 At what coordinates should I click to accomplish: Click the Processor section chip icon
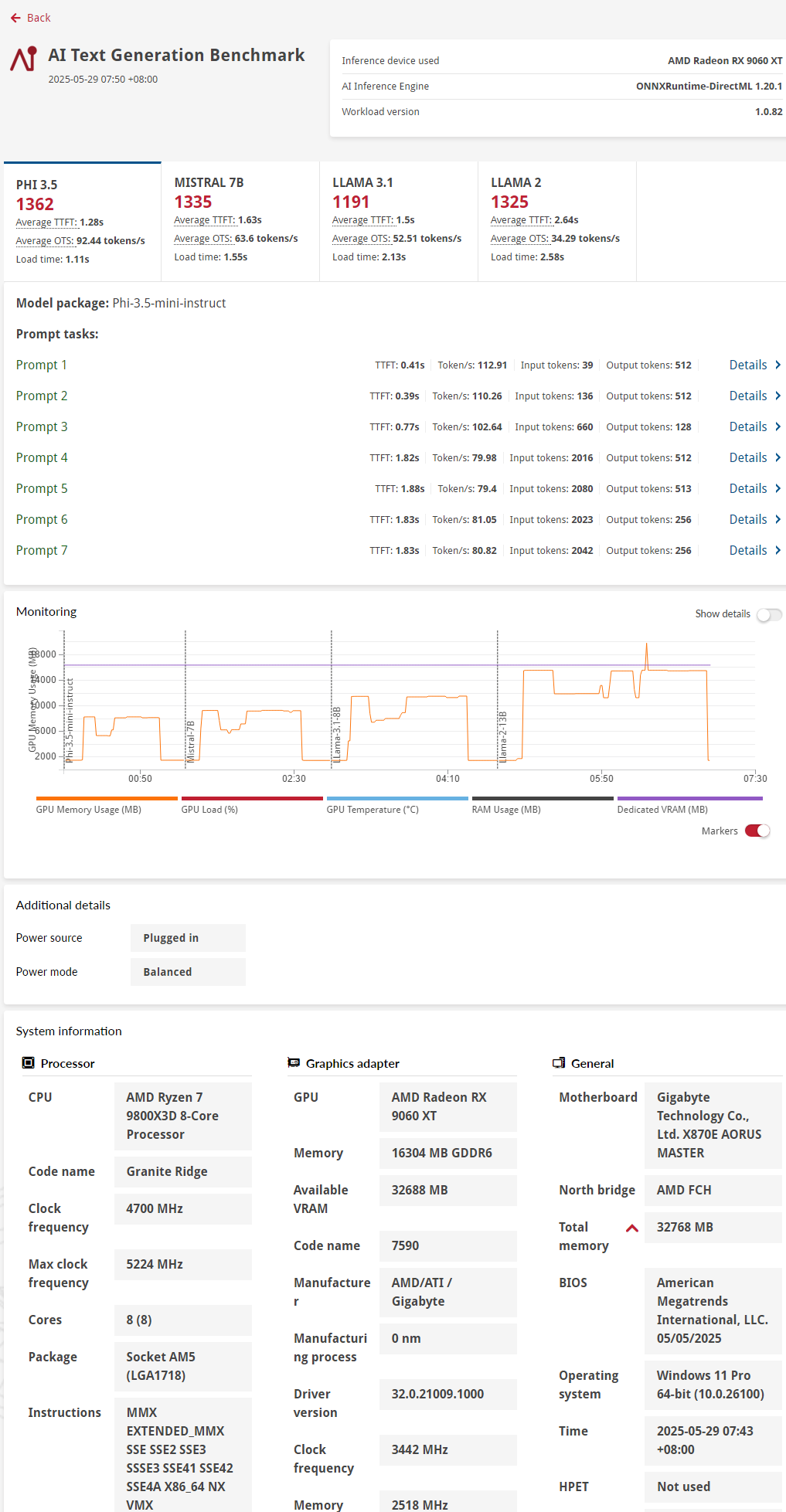pos(29,1063)
